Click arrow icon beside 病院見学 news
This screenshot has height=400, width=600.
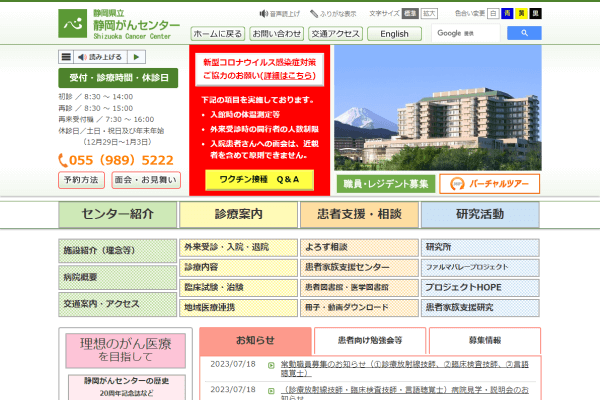271,391
